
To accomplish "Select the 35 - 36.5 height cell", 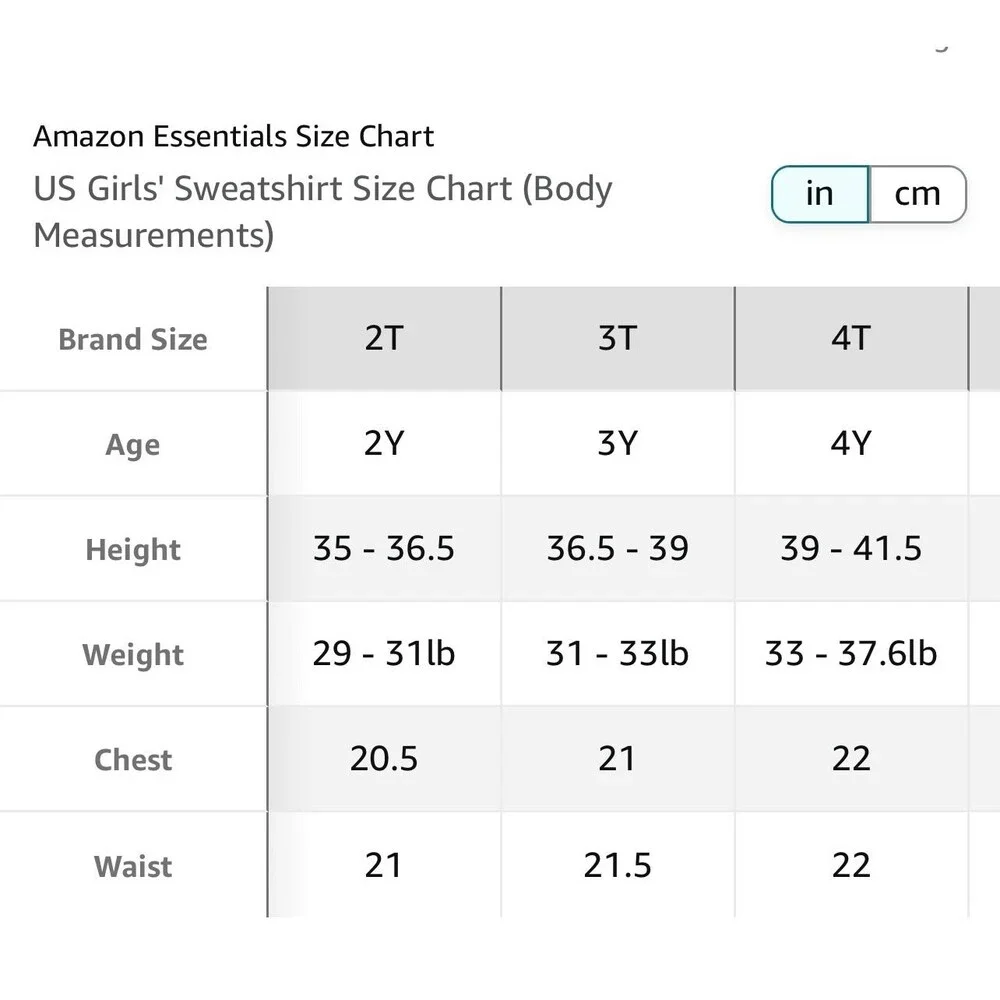I will click(385, 548).
